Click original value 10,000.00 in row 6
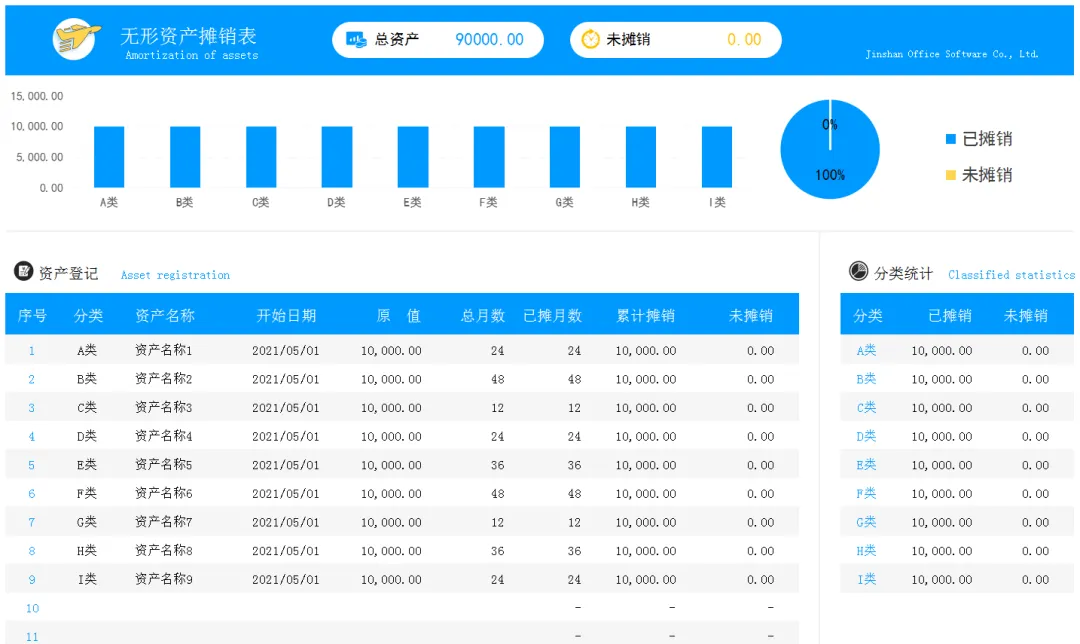Viewport: 1080px width, 644px height. point(391,494)
